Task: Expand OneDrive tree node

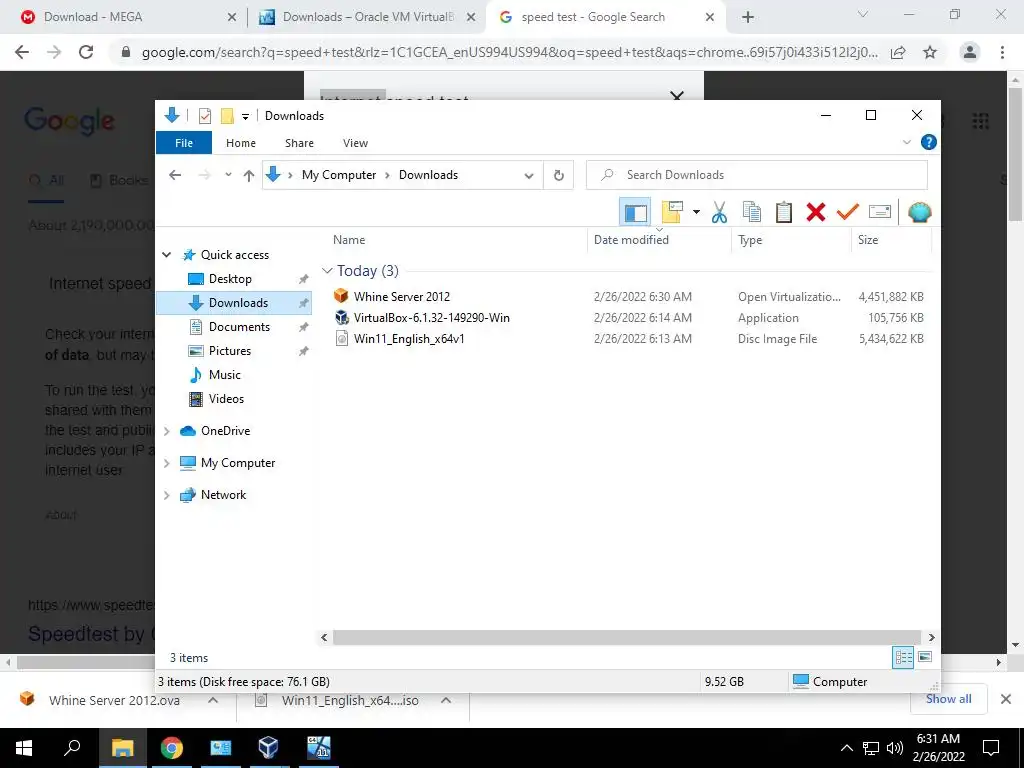Action: pos(167,431)
